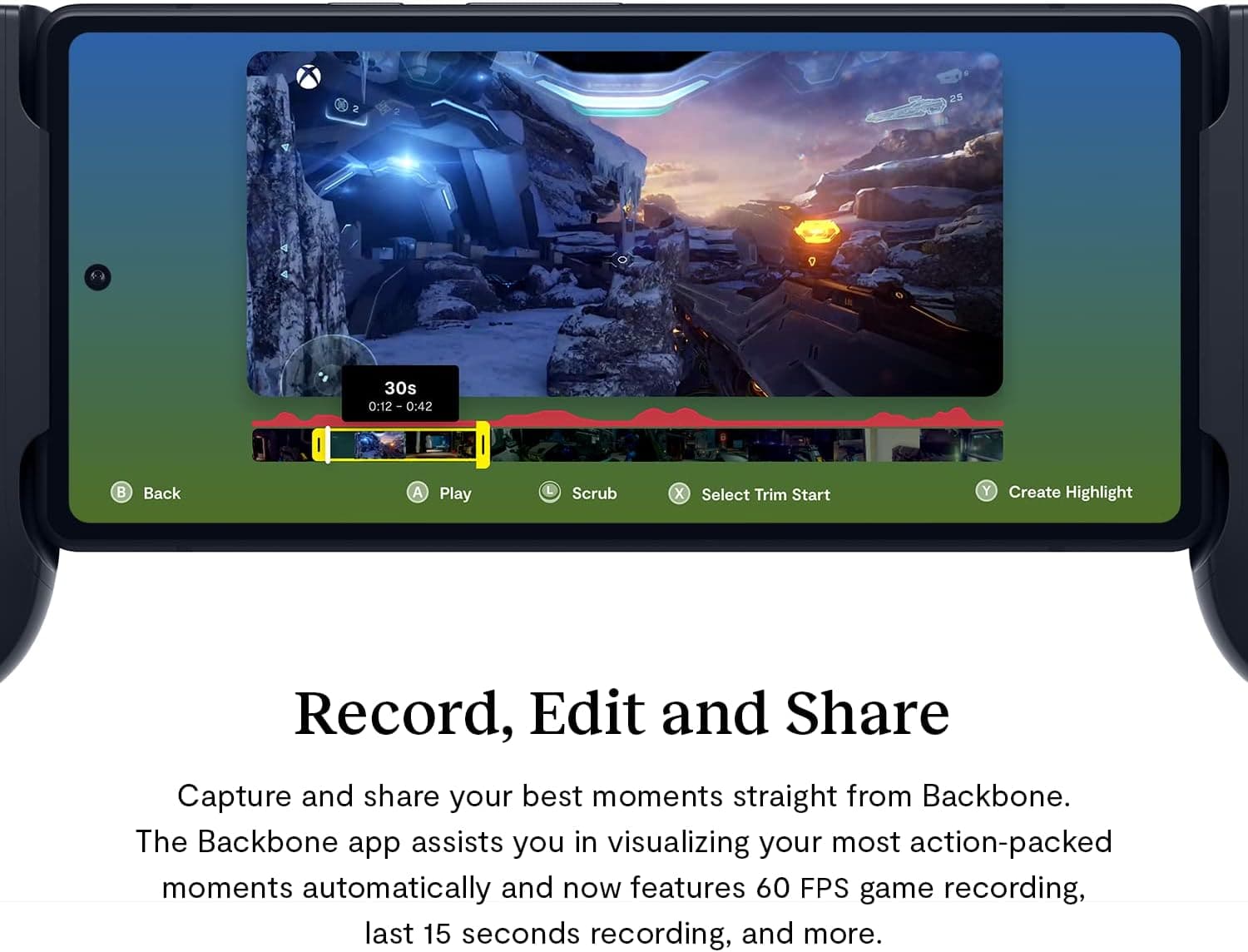Select the Scrub option

point(594,493)
